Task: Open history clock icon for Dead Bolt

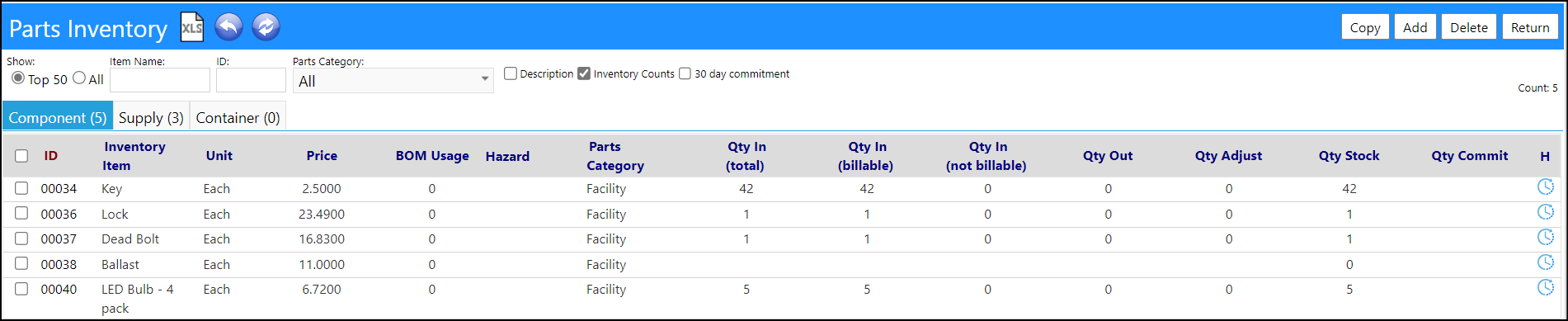Action: click(x=1546, y=238)
